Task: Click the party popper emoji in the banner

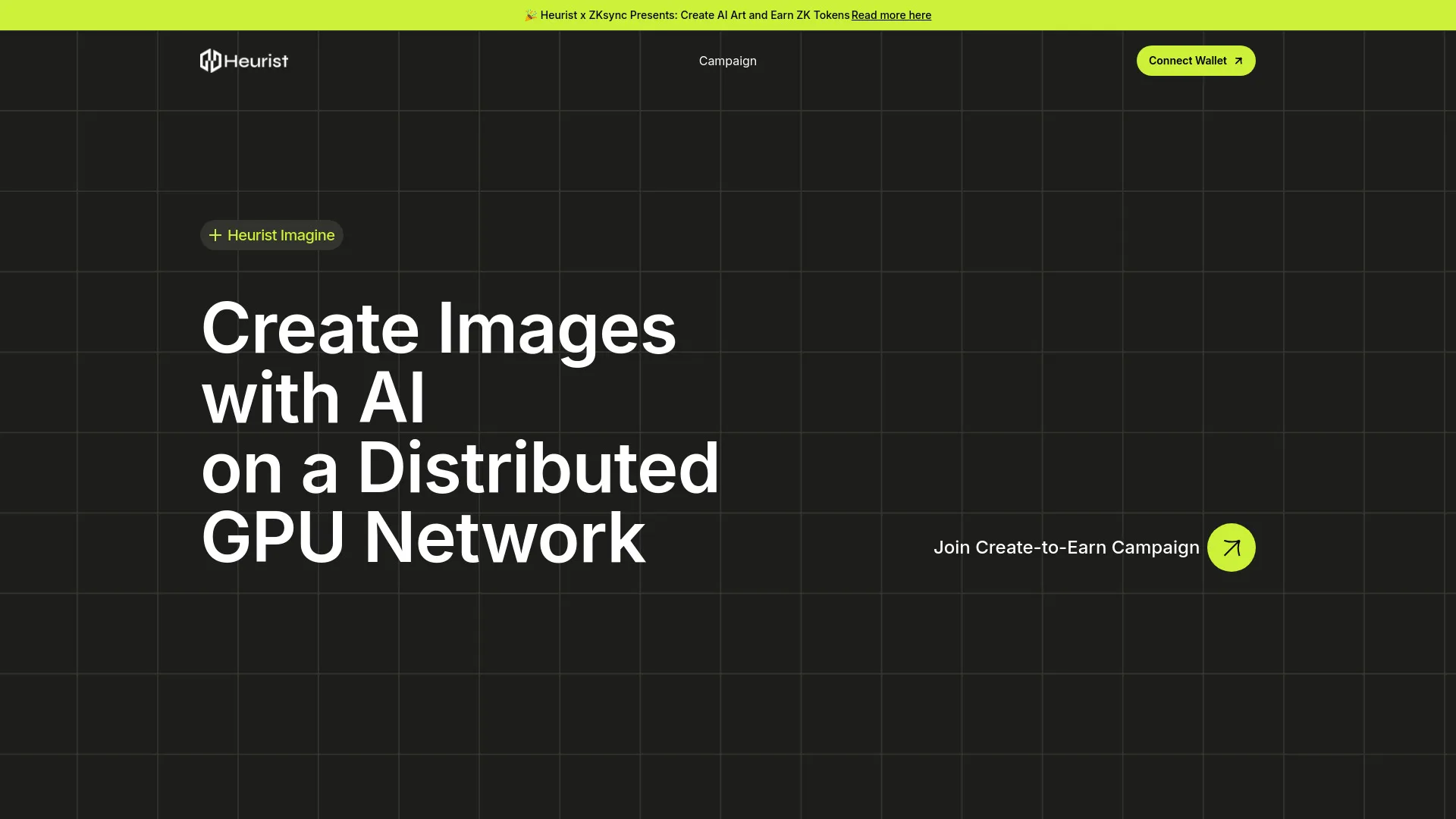Action: click(529, 14)
